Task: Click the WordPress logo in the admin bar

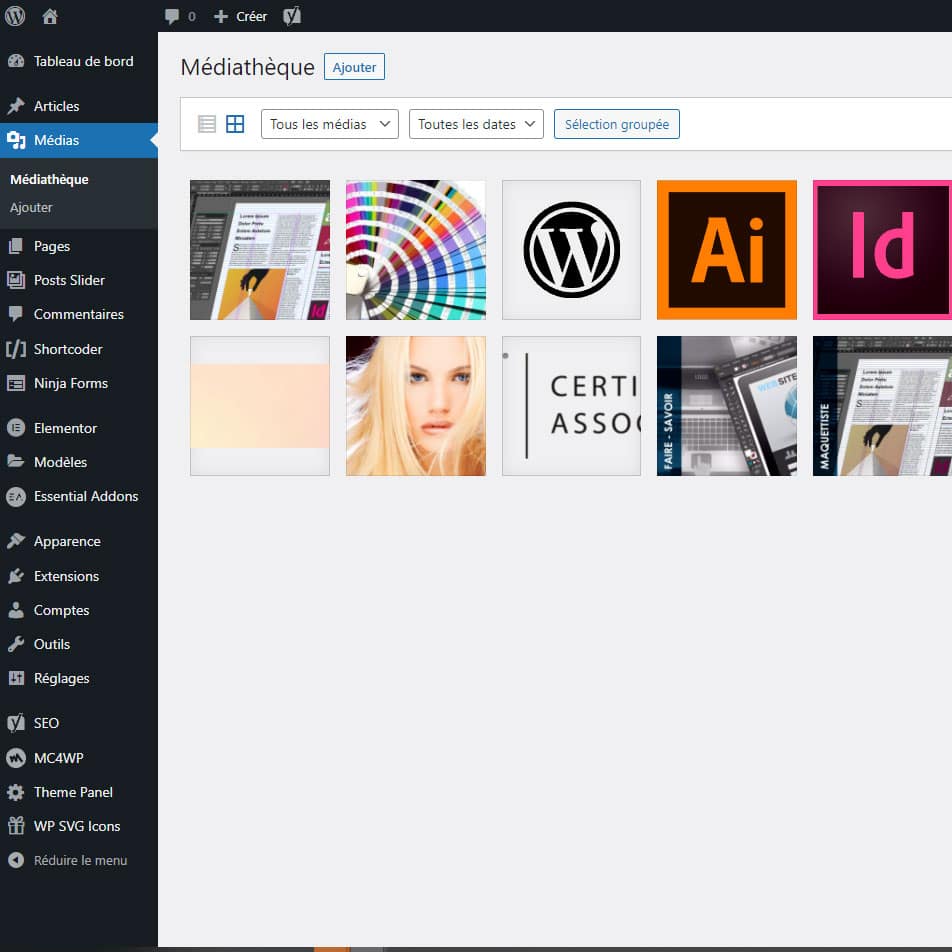Action: coord(14,15)
